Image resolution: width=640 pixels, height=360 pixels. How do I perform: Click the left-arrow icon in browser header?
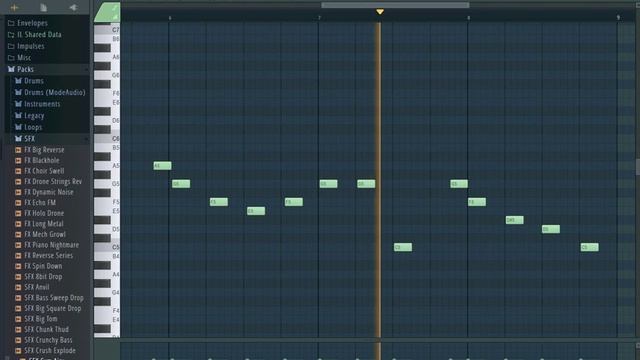pyautogui.click(x=73, y=7)
